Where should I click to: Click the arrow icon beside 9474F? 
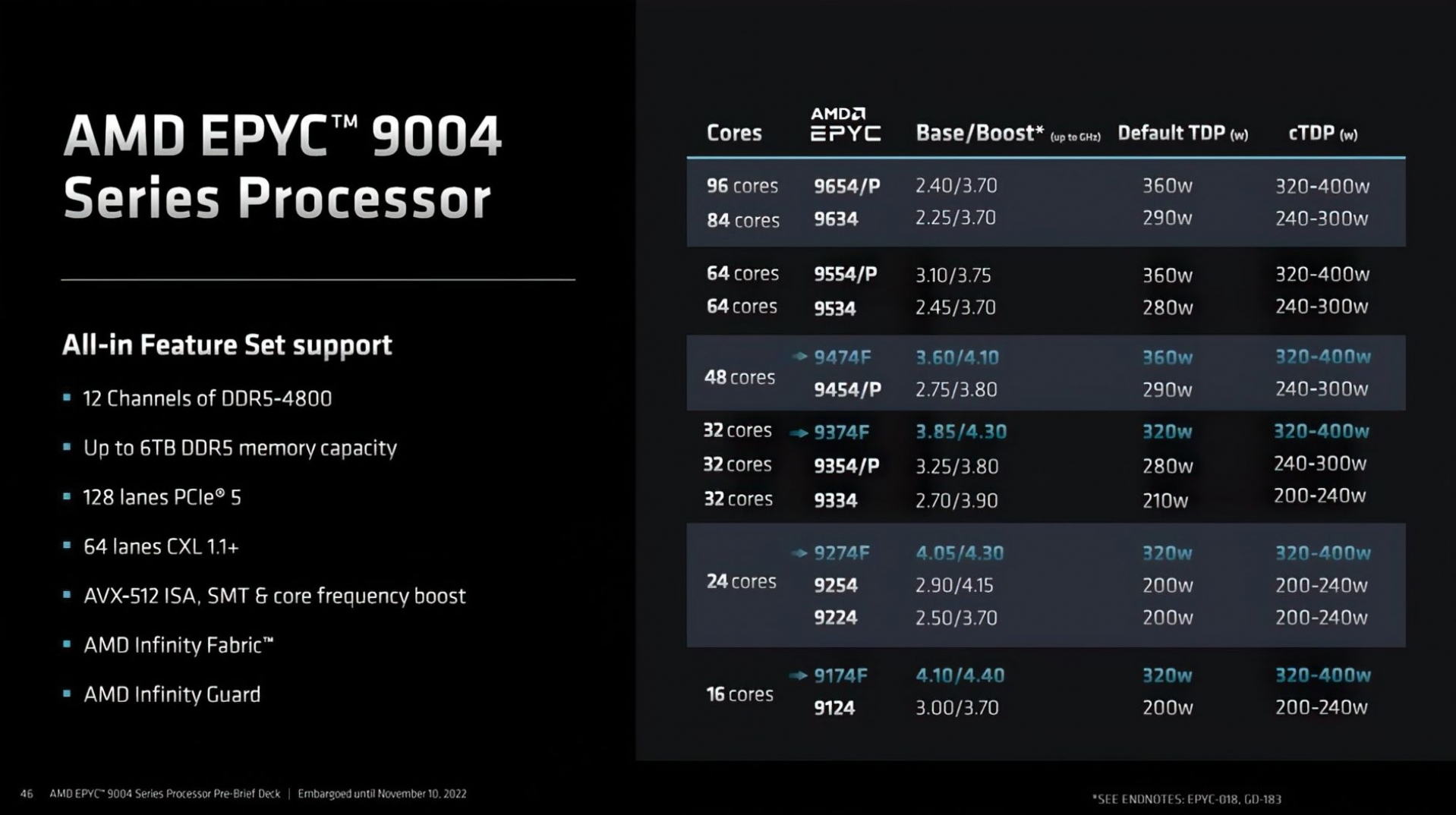799,357
